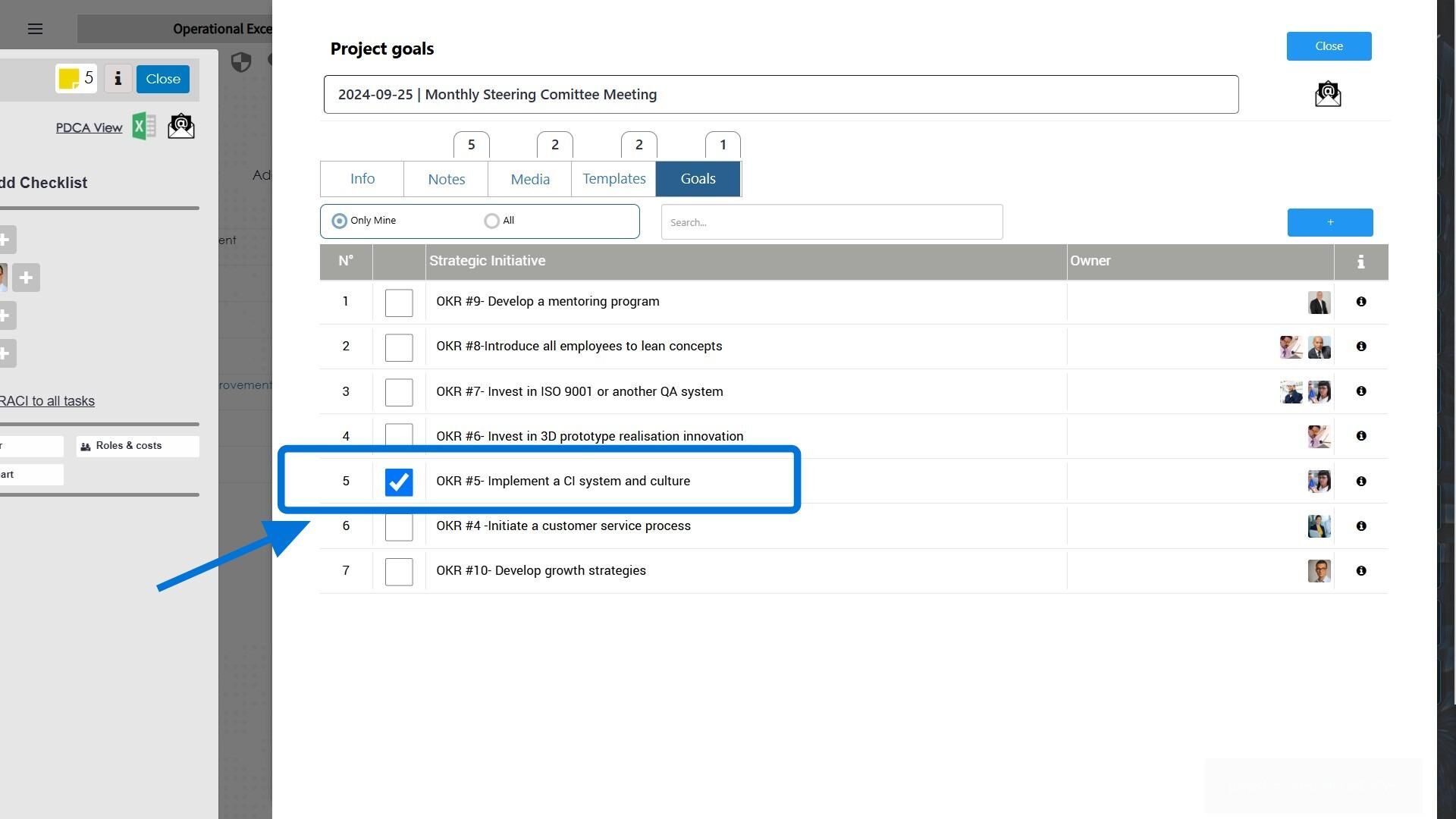The height and width of the screenshot is (819, 1456).
Task: Open the Templates tab
Action: [x=613, y=179]
